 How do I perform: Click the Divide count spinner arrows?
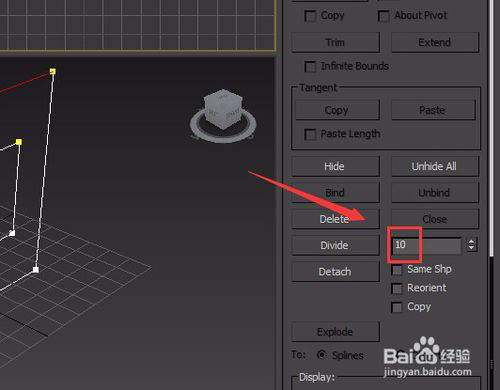pos(471,245)
